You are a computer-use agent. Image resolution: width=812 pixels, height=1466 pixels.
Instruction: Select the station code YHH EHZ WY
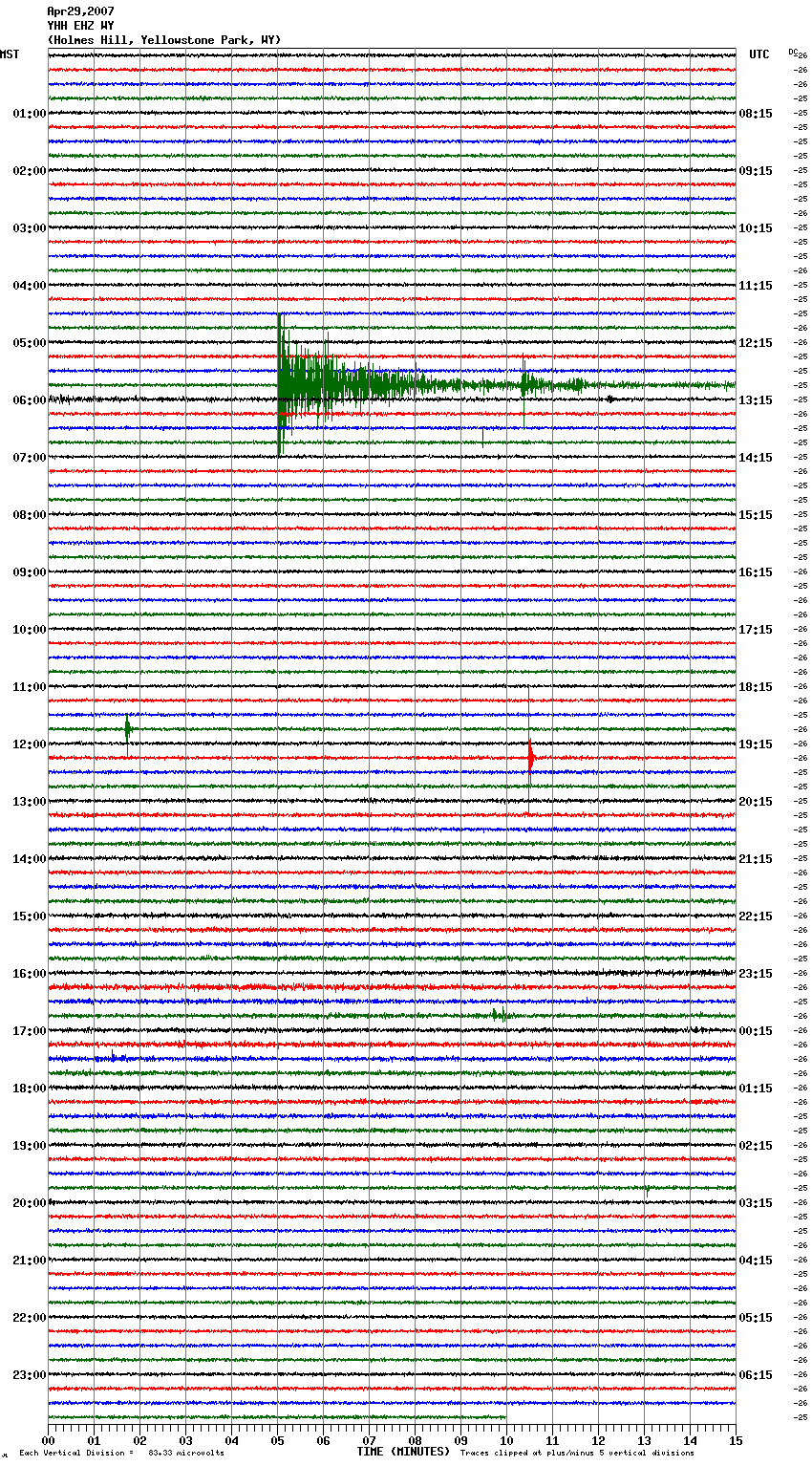point(80,26)
